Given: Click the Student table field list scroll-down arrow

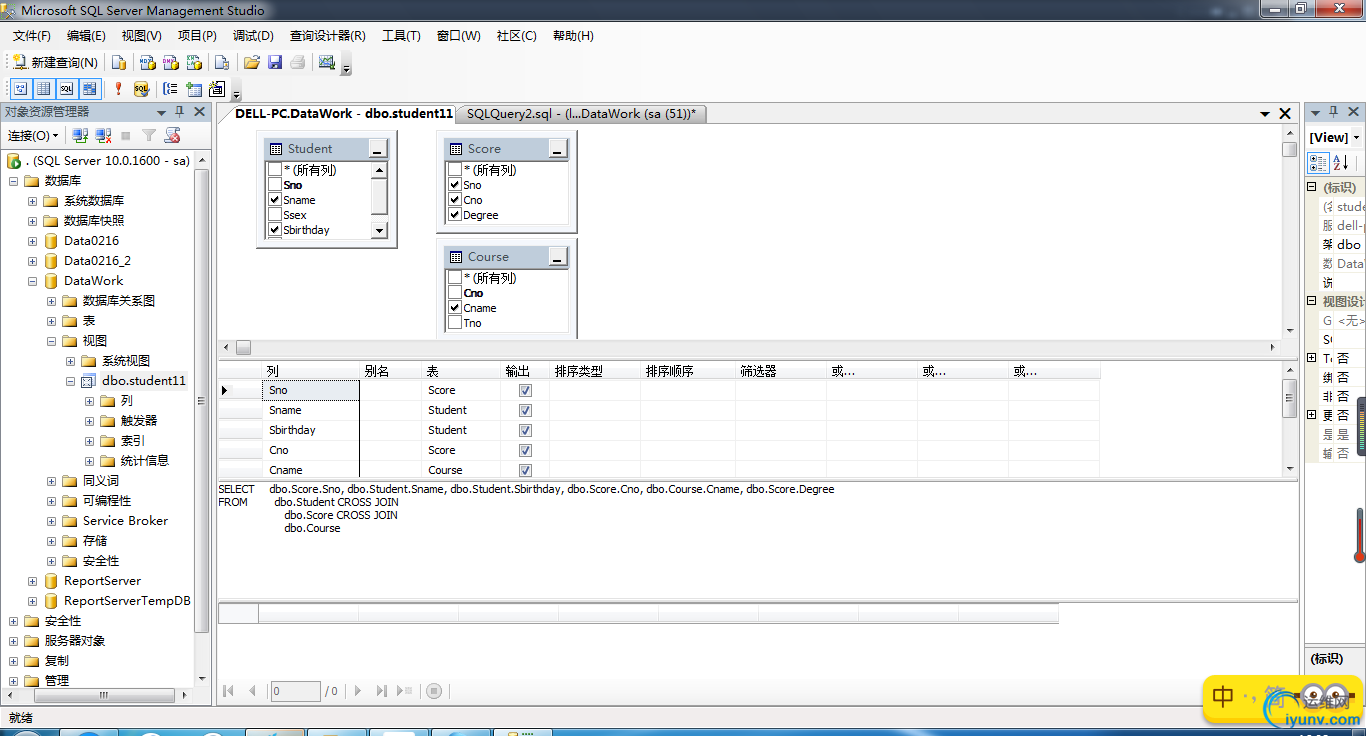Looking at the screenshot, I should (x=379, y=231).
